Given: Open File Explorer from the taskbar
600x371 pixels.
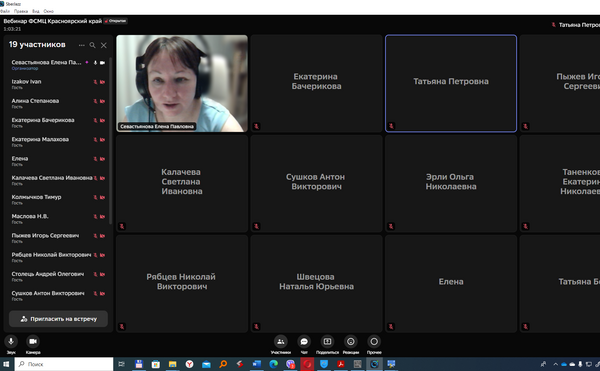Looking at the screenshot, I should coord(173,364).
